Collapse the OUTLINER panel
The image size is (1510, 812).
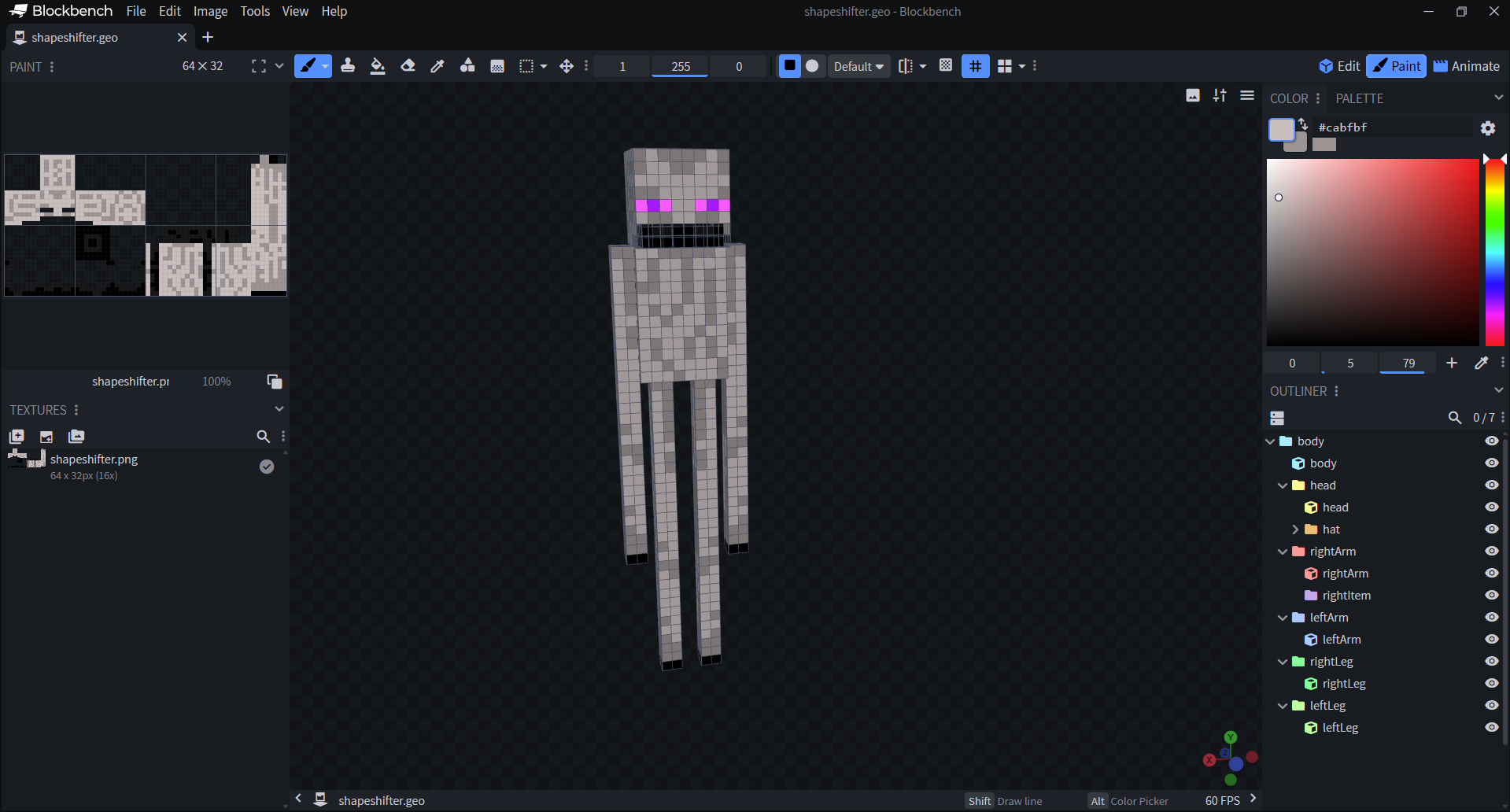pos(1498,390)
